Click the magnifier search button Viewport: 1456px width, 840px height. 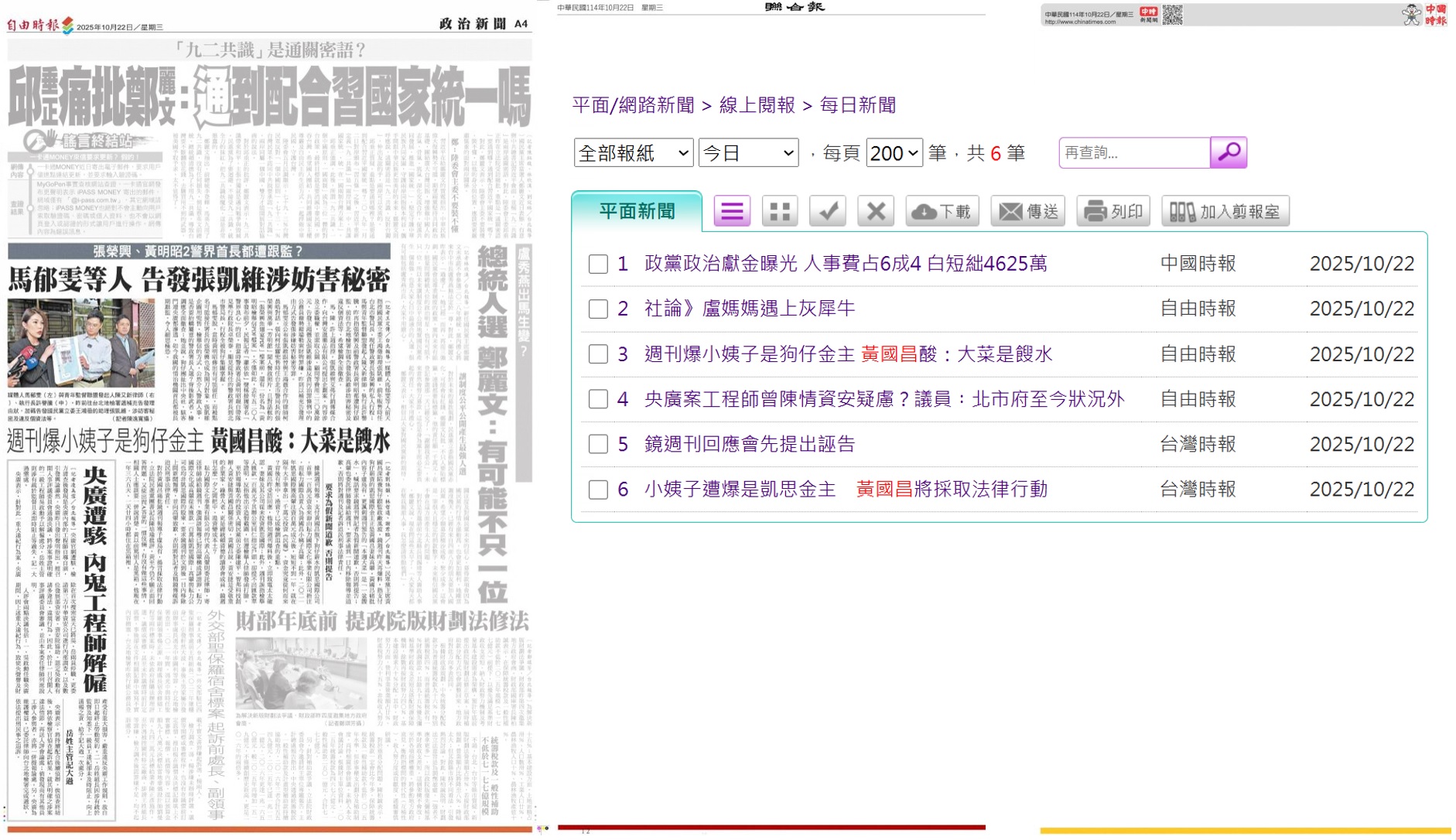(1228, 152)
